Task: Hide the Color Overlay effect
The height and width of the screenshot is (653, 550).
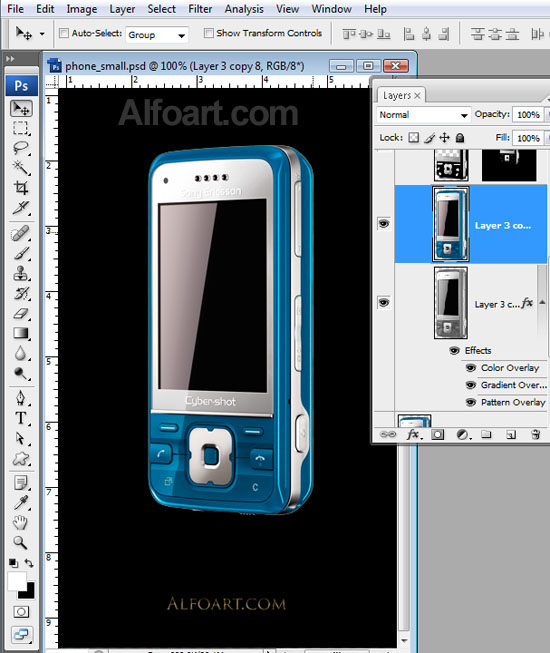Action: [x=470, y=368]
